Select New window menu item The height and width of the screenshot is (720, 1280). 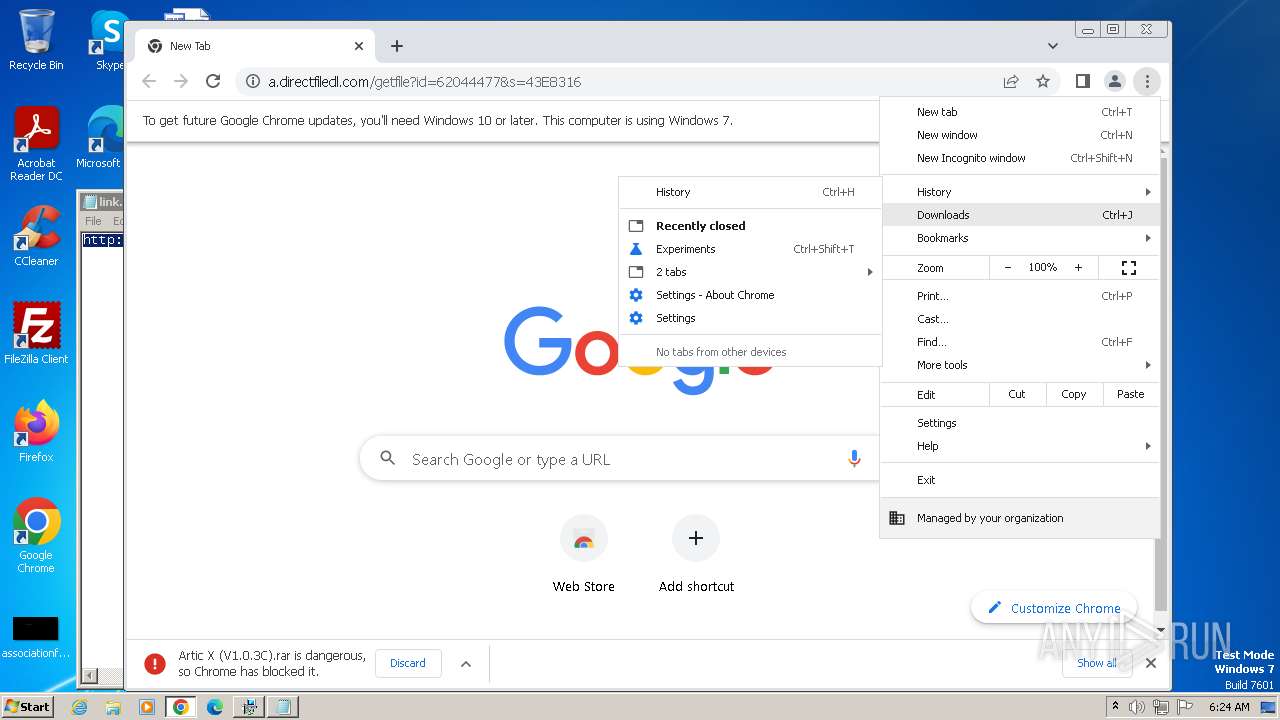pyautogui.click(x=1020, y=135)
